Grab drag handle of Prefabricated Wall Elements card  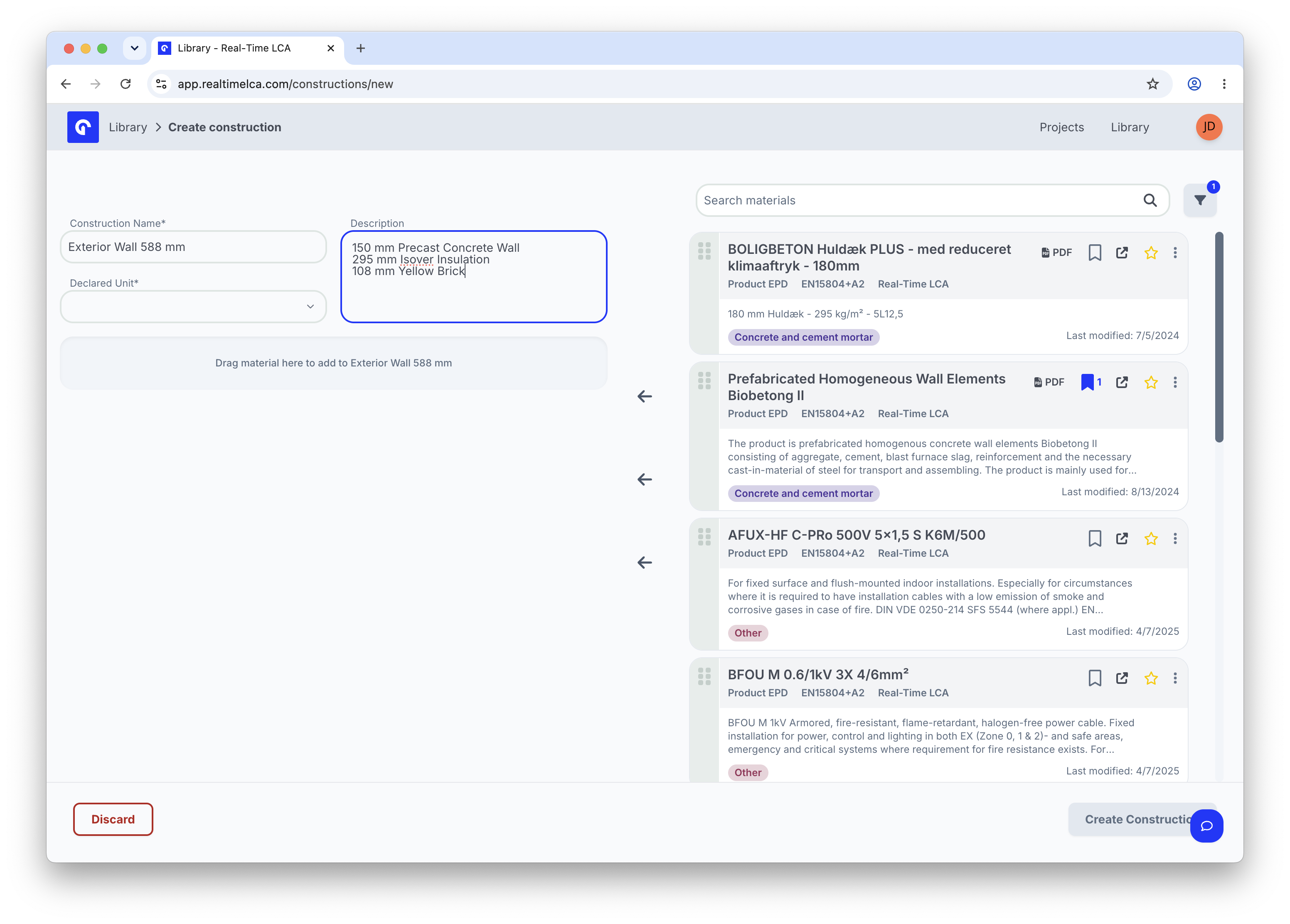point(704,381)
